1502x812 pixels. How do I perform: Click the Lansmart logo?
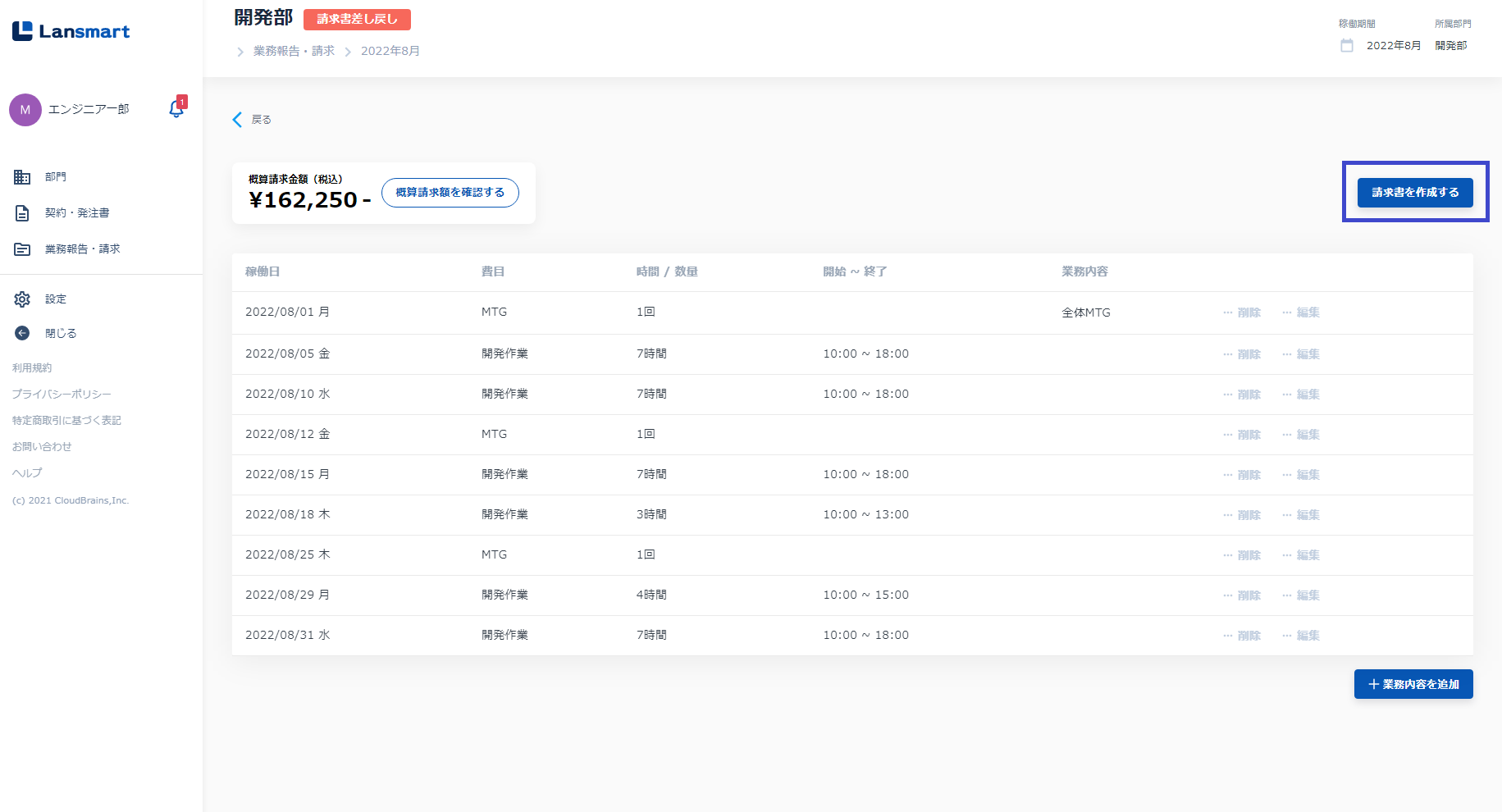click(71, 31)
